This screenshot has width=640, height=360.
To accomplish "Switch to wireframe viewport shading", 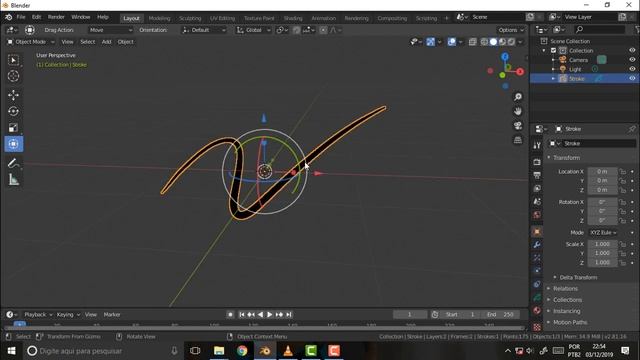I will 484,42.
